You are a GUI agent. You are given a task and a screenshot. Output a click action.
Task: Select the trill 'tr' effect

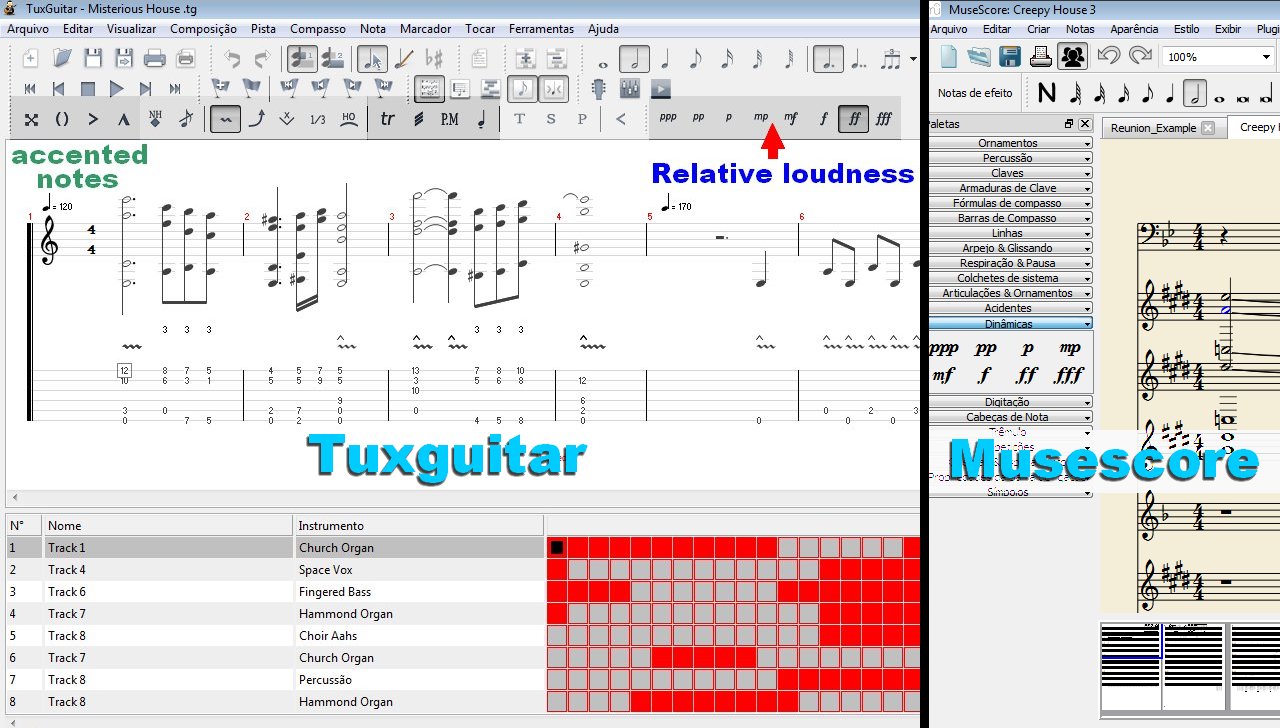point(387,119)
